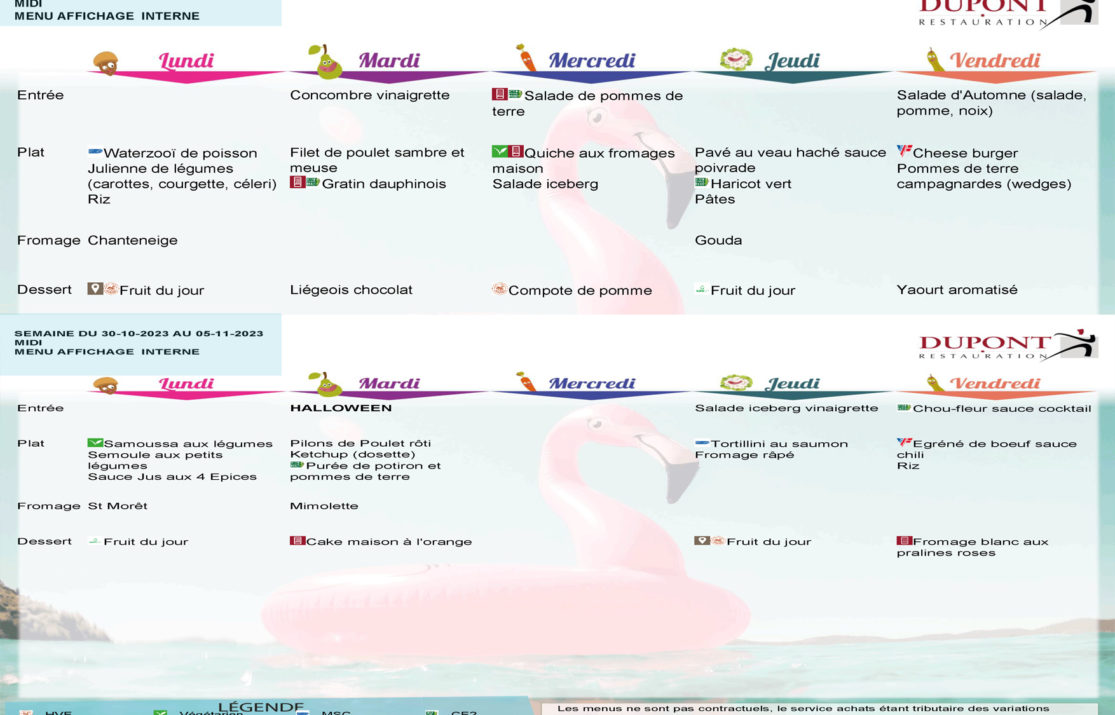This screenshot has width=1115, height=715.
Task: Click the mushroom mascot beside Lundi in the upper menu
Action: coord(106,63)
